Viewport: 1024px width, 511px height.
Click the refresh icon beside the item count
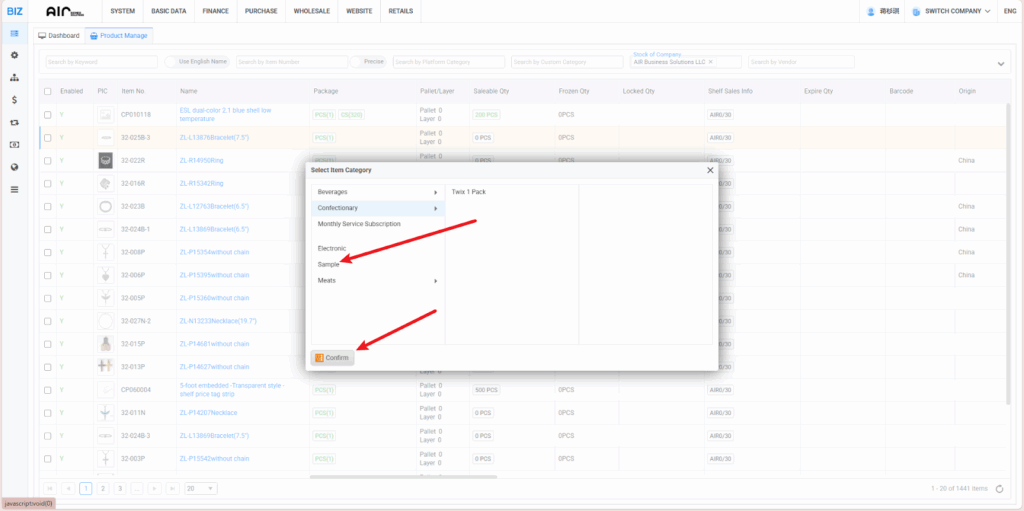click(x=1000, y=488)
